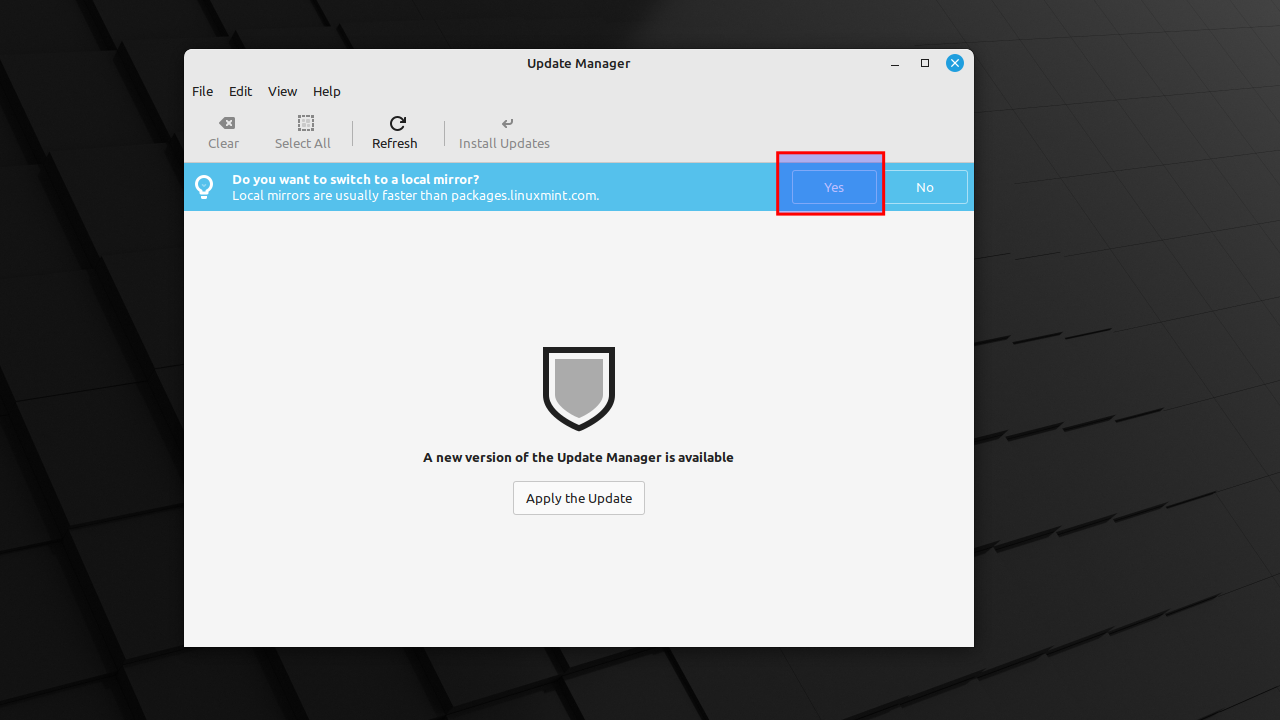Viewport: 1280px width, 720px height.
Task: Minimize the Update Manager window
Action: coord(895,63)
